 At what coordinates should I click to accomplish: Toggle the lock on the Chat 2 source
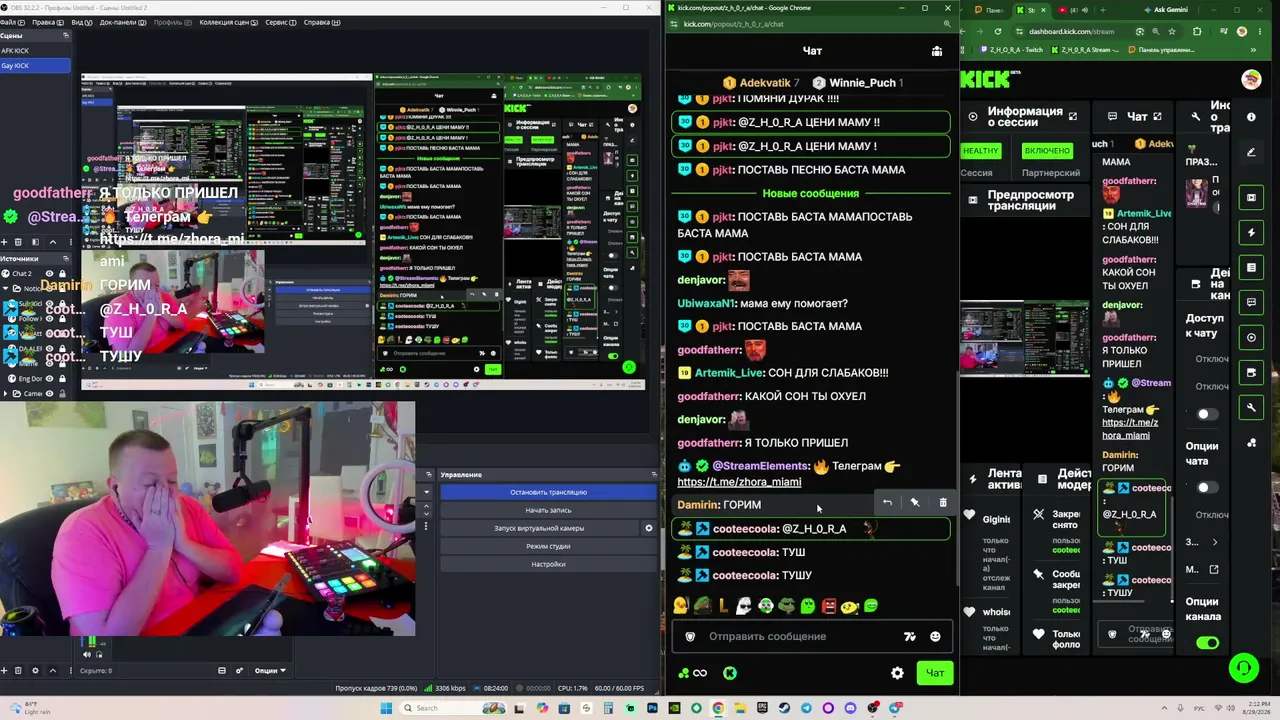coord(62,274)
